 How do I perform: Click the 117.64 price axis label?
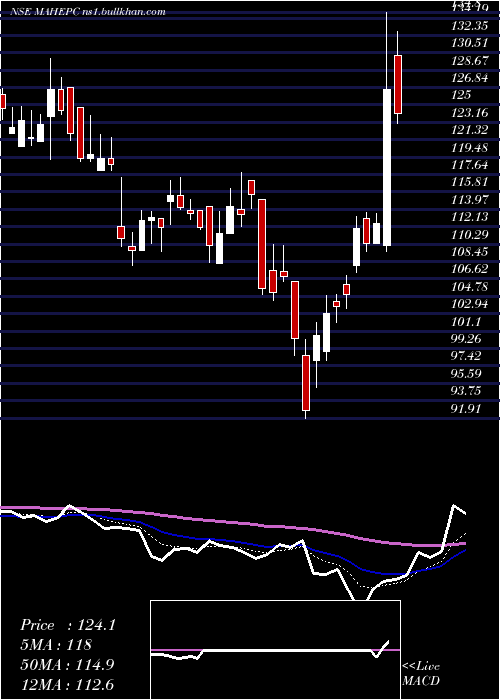tap(469, 165)
